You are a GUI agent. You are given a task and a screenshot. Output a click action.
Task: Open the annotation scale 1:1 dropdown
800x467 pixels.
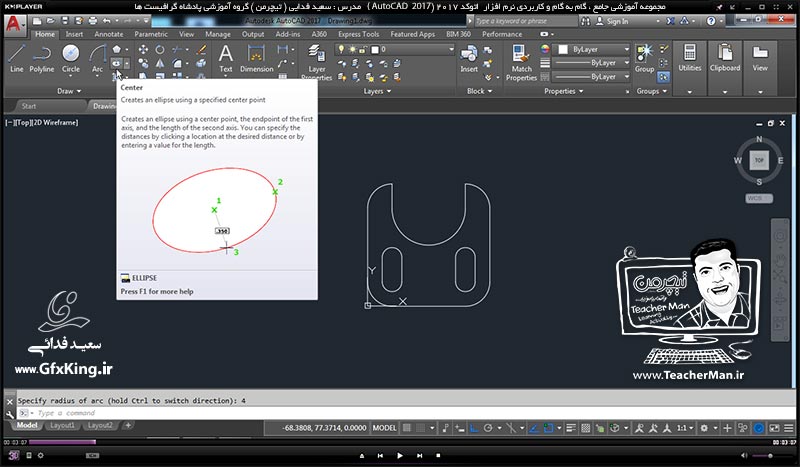pyautogui.click(x=684, y=428)
